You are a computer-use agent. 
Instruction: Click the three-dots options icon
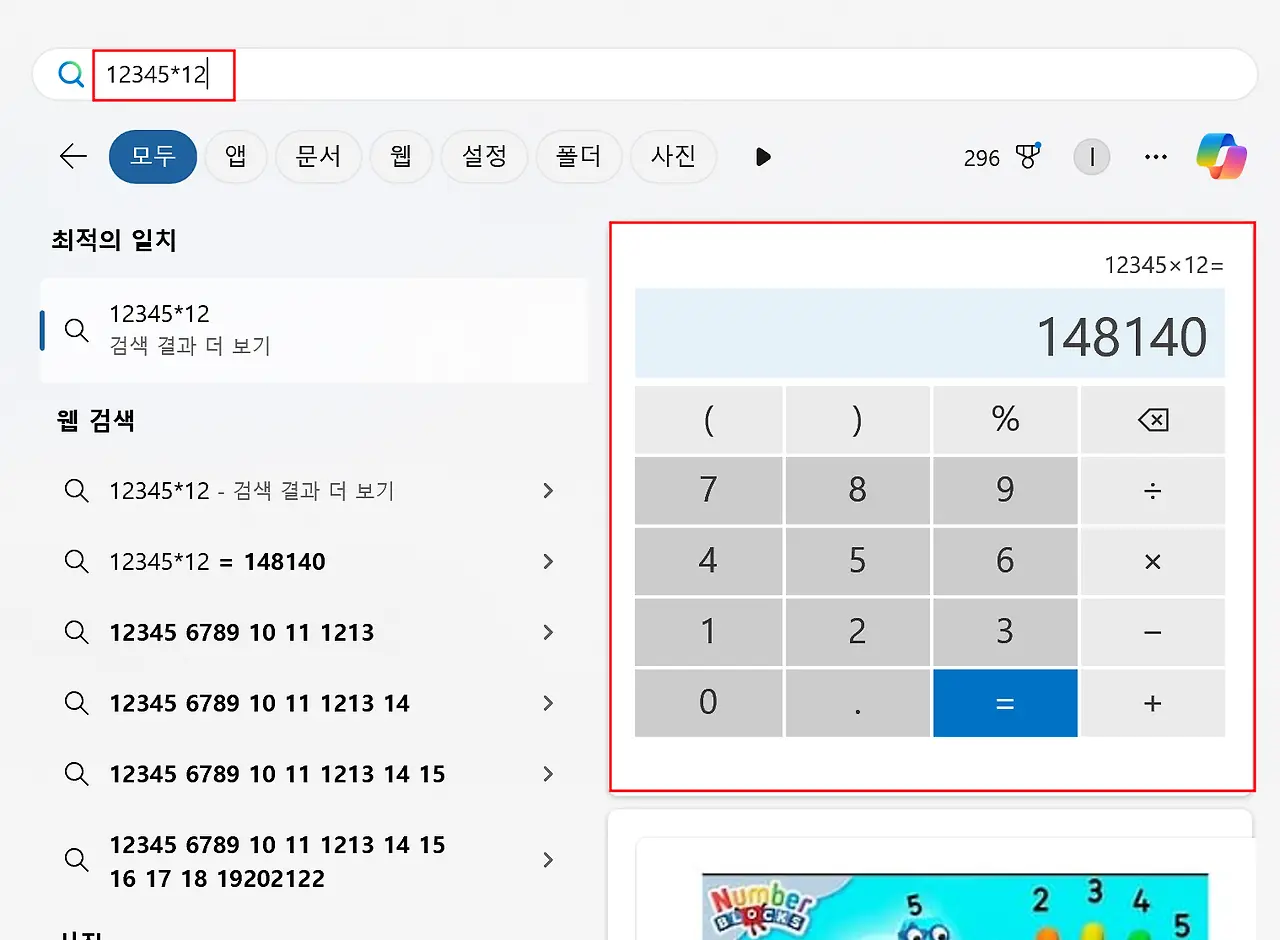1155,156
